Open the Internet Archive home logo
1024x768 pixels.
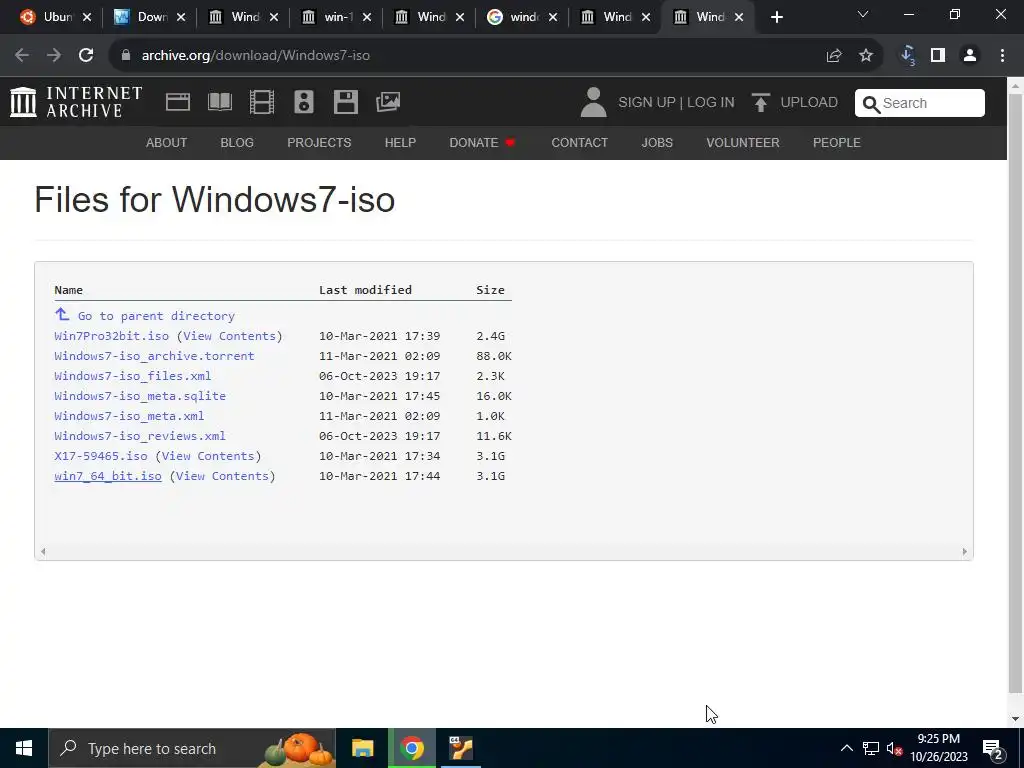click(x=76, y=103)
